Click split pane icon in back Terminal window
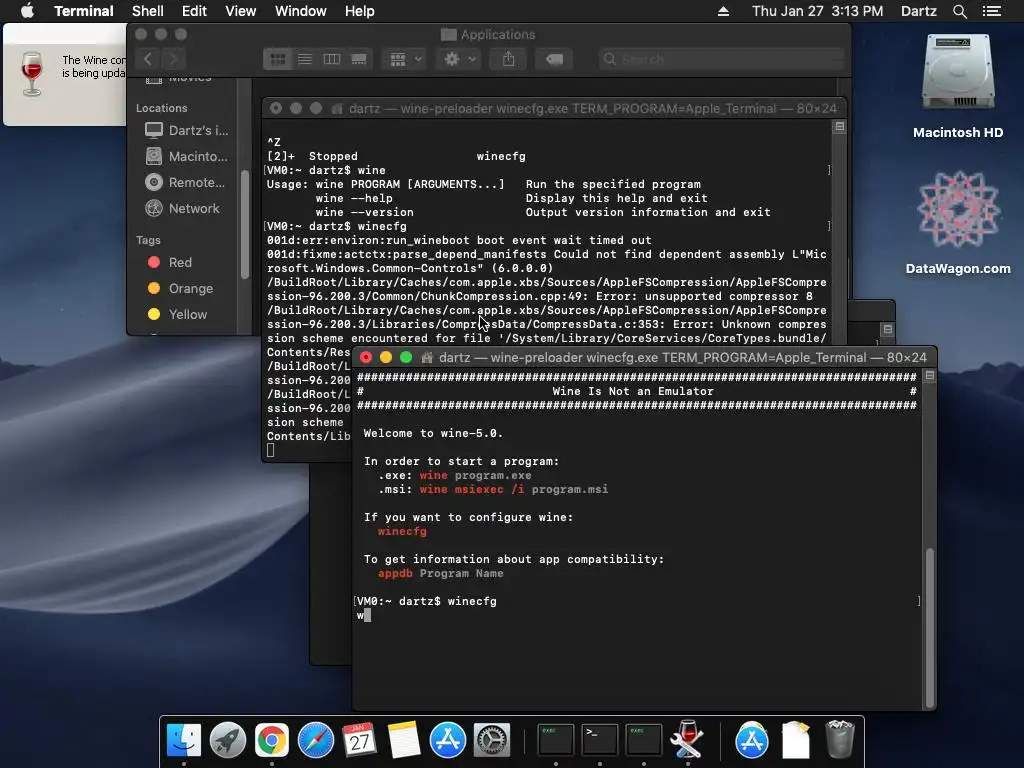Viewport: 1024px width, 768px height. coord(840,127)
